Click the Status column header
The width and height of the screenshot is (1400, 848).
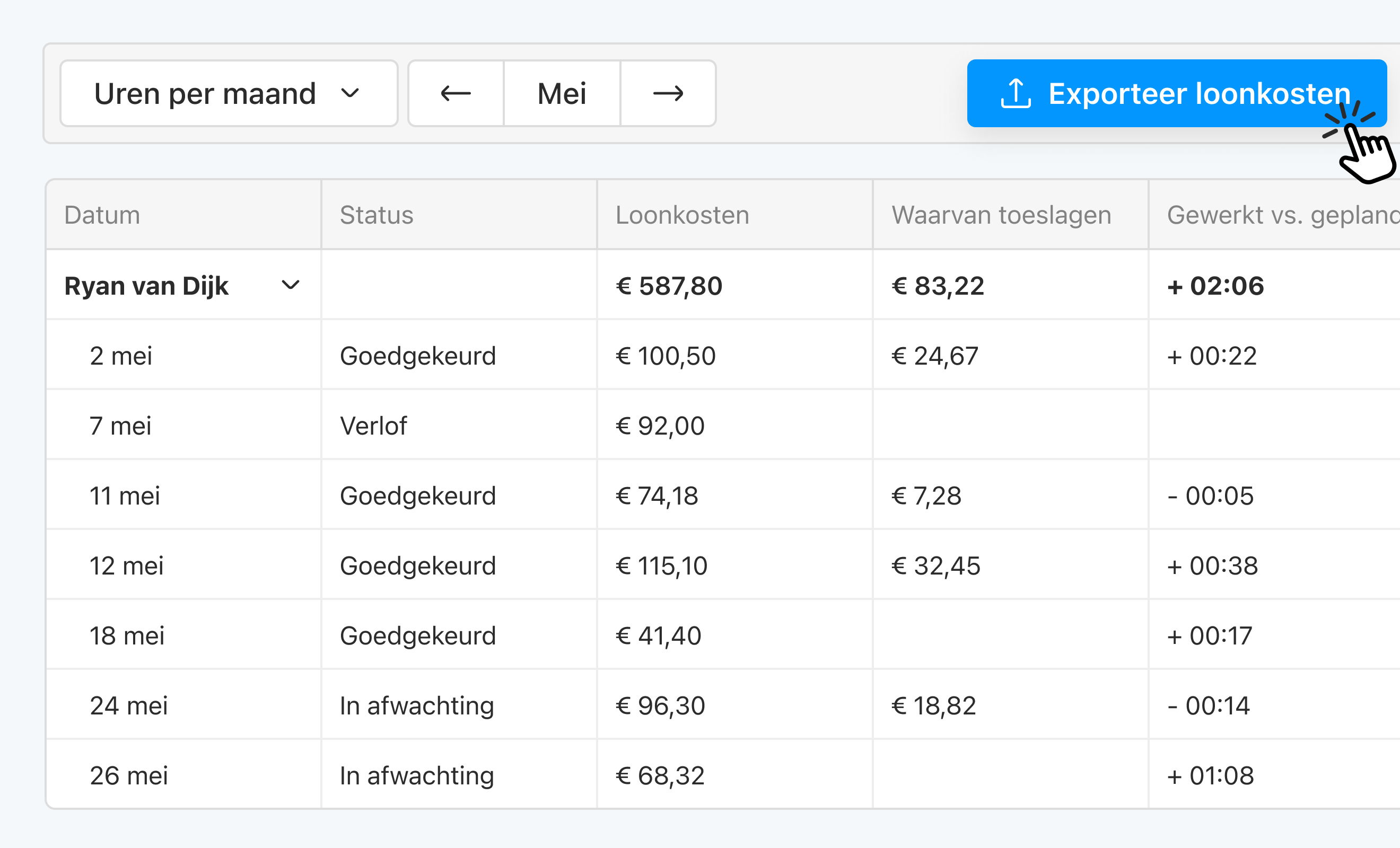point(377,215)
